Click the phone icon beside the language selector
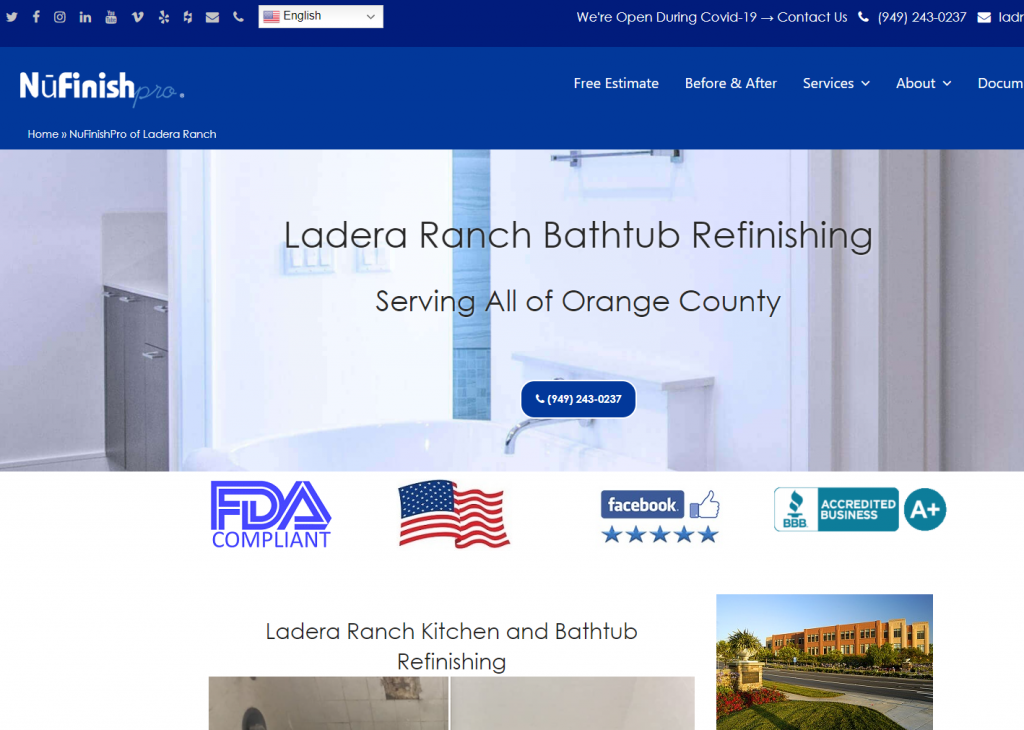1024x730 pixels. coord(238,17)
